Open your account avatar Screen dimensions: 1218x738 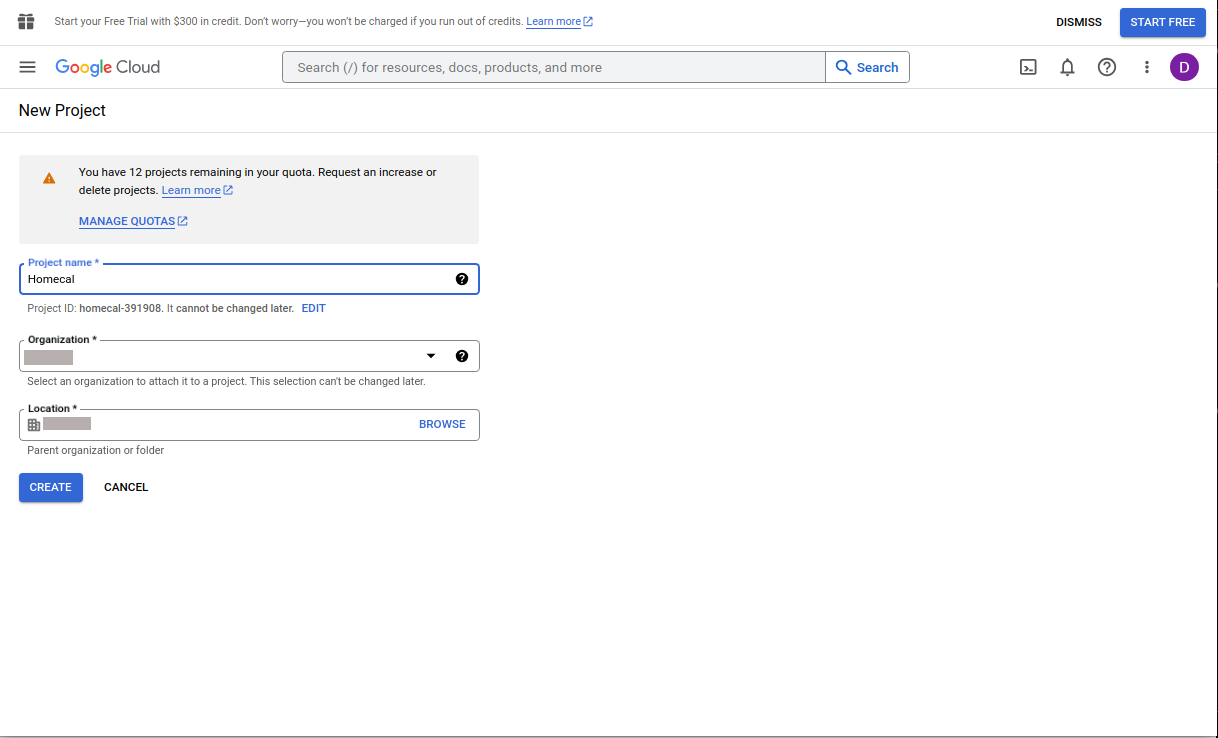1184,67
